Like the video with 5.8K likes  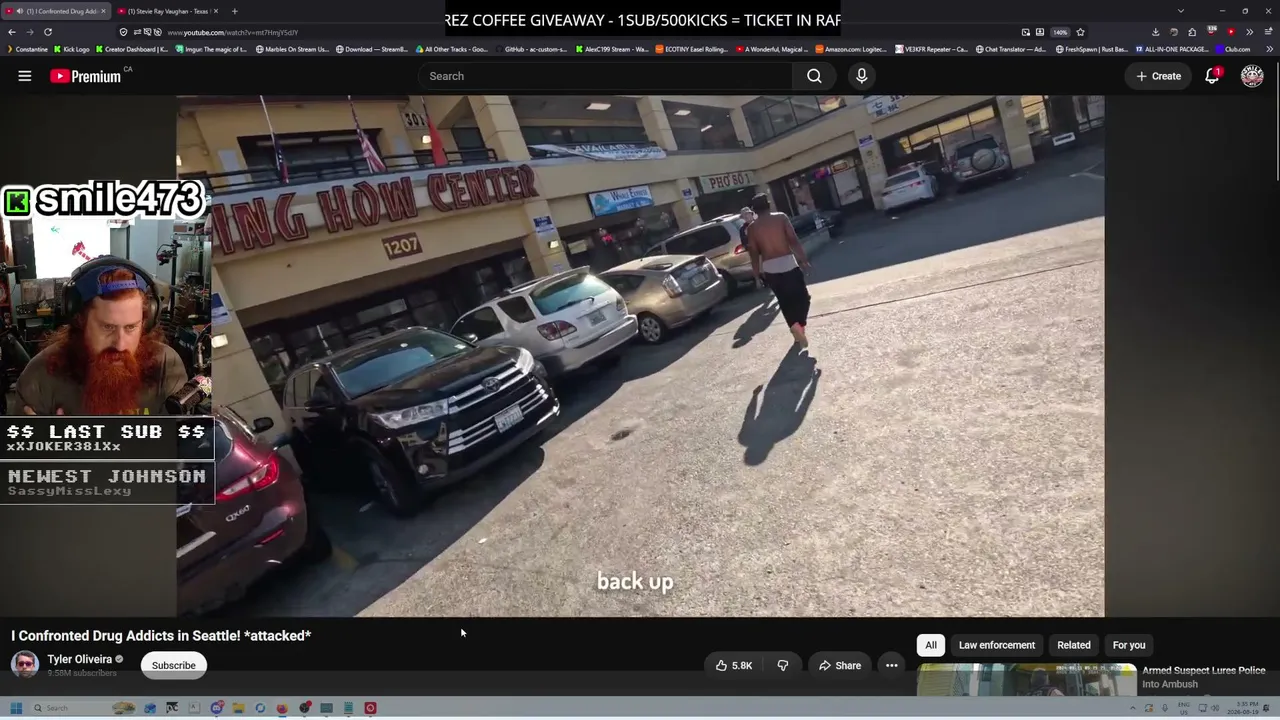(x=733, y=665)
